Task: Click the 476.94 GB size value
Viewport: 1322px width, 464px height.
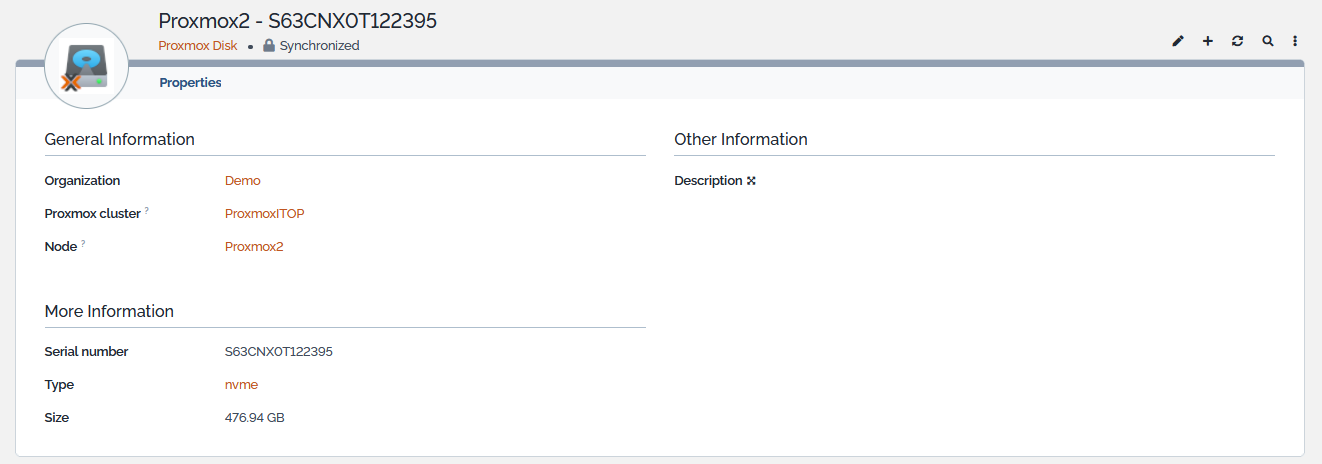Action: coord(254,418)
